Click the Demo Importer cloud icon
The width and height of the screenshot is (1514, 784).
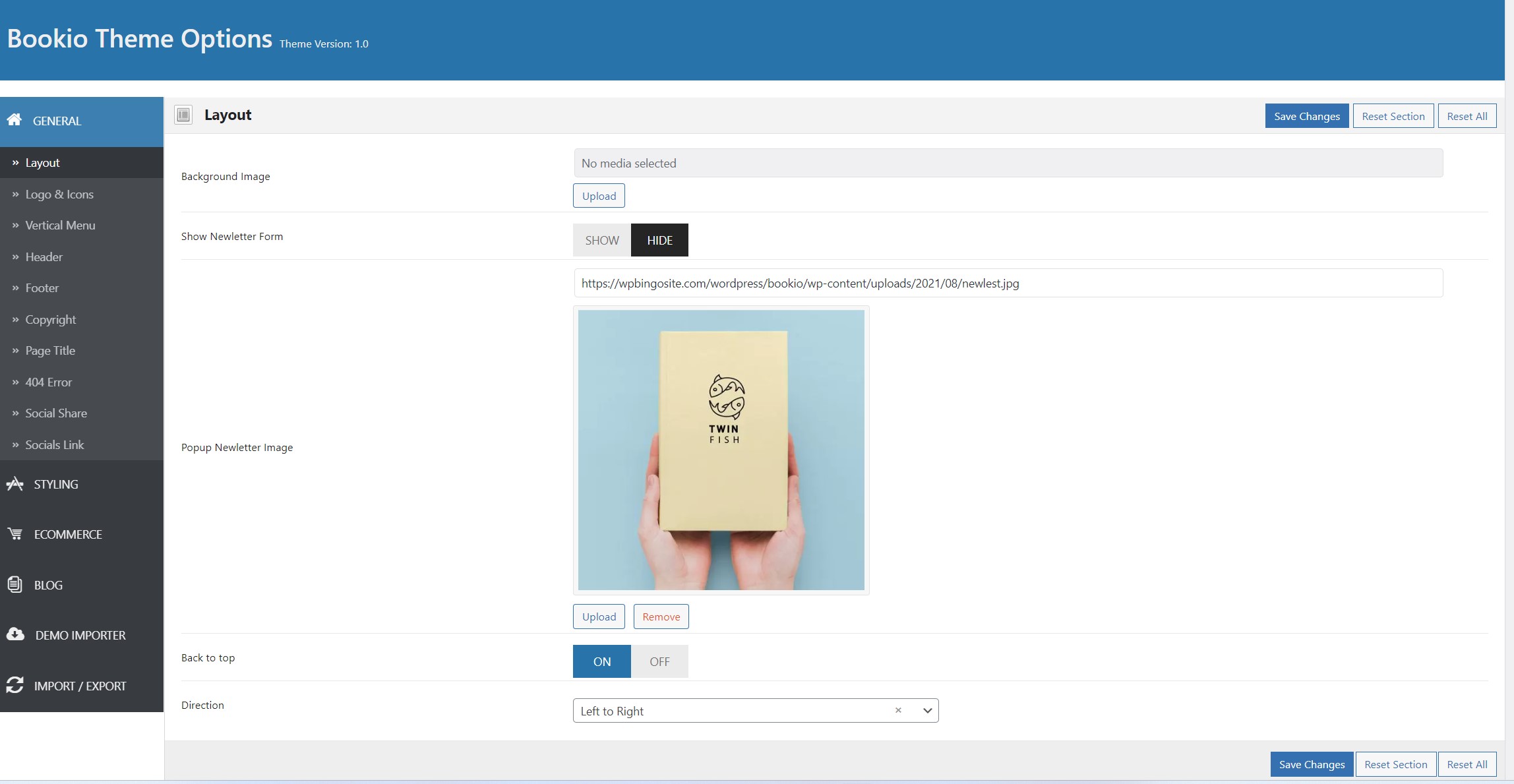15,634
